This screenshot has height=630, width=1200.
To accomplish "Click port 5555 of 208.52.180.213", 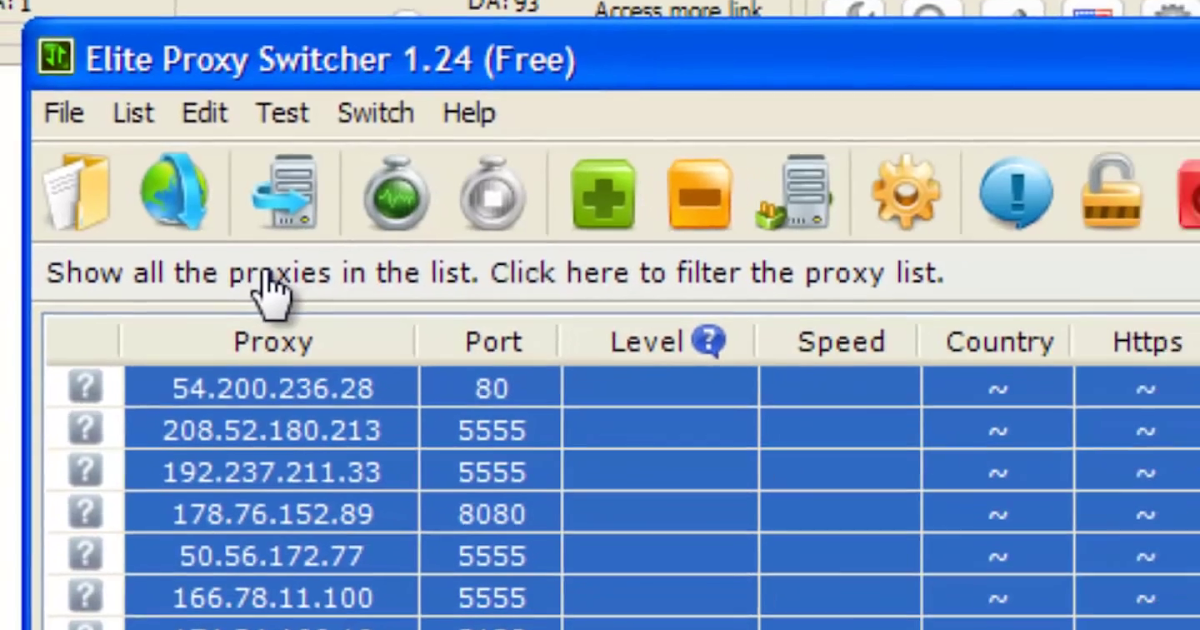I will click(x=491, y=430).
